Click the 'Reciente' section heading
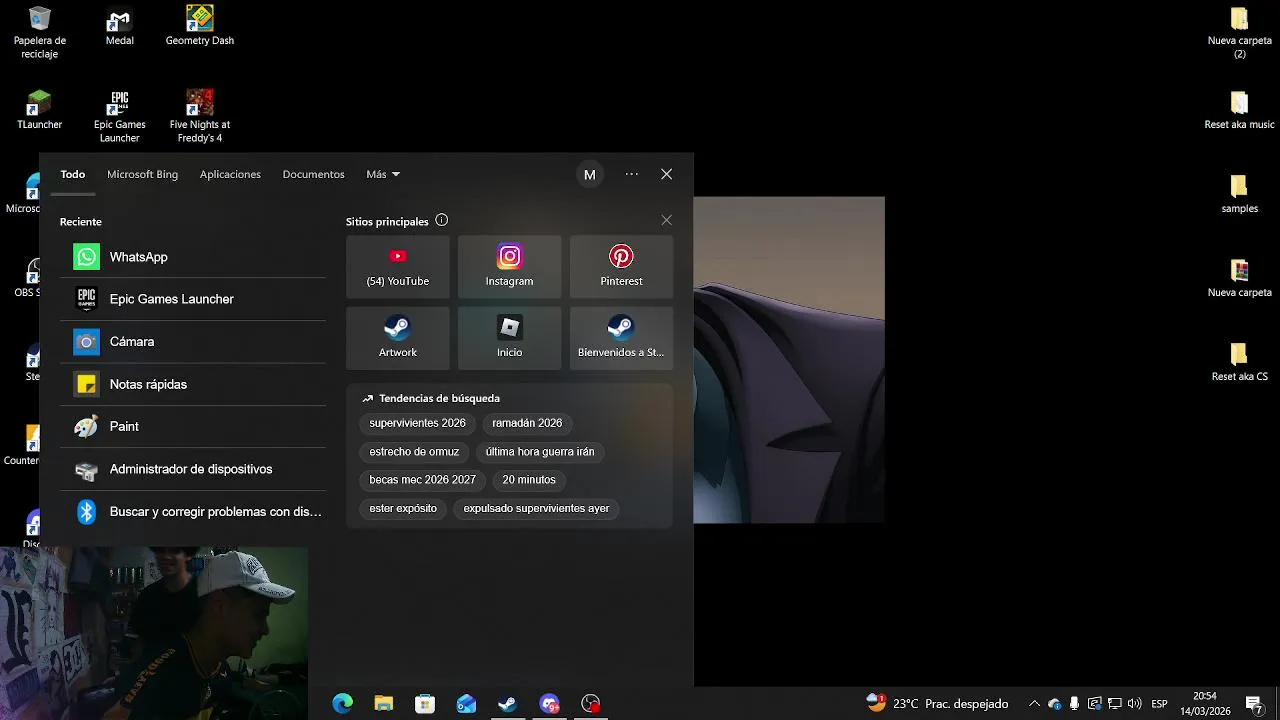Screen dimensions: 1280x720 pyautogui.click(x=81, y=222)
